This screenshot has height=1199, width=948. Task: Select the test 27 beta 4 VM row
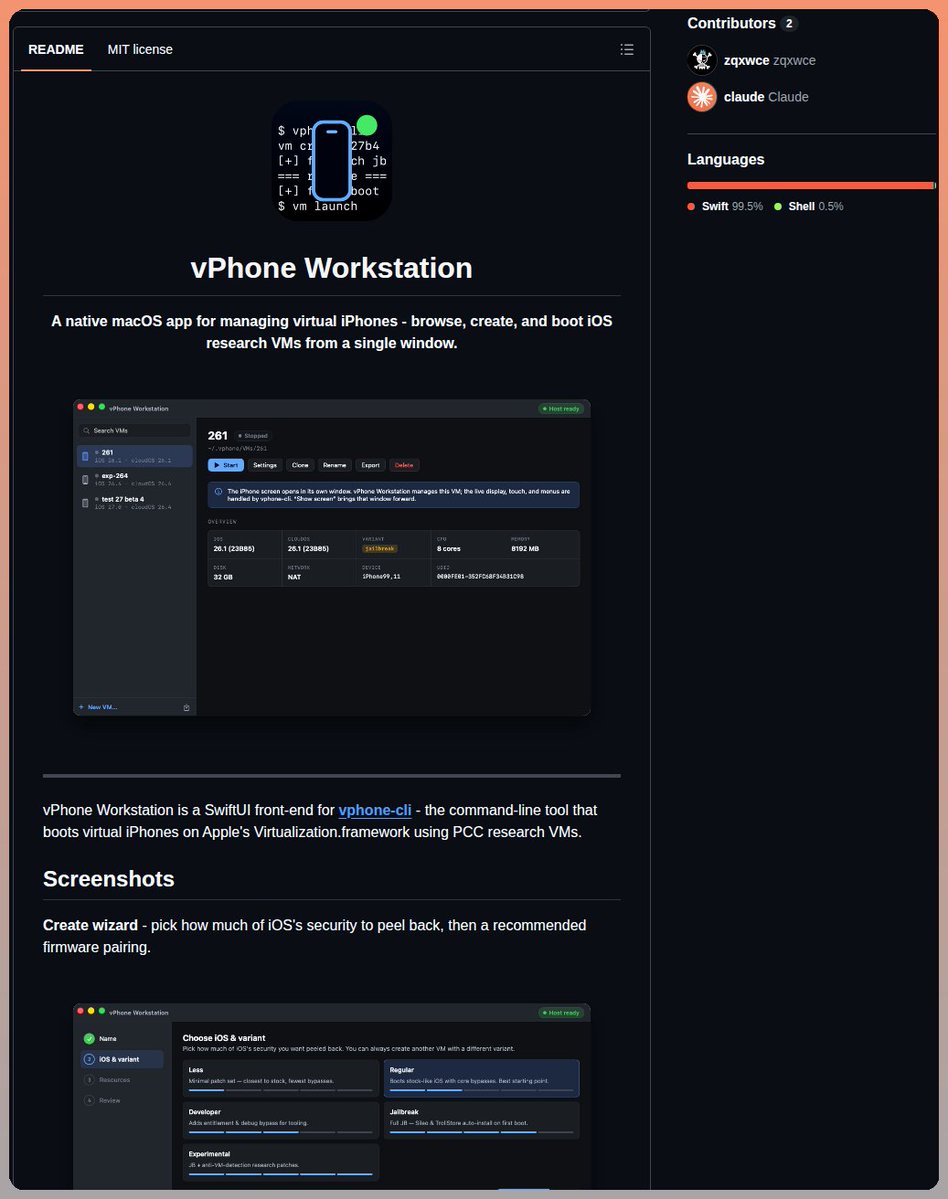135,503
